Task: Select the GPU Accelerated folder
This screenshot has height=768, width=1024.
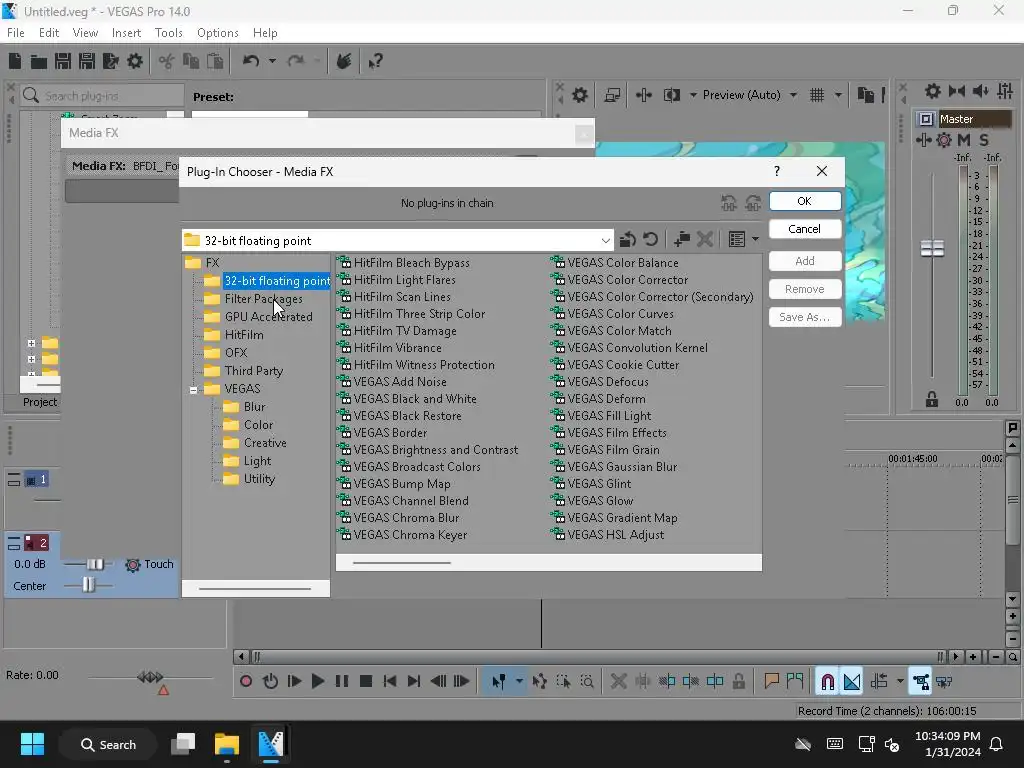Action: 268,317
